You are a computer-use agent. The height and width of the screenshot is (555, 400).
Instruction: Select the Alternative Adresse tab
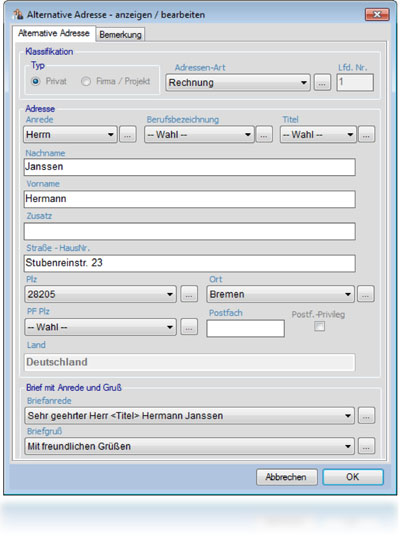pyautogui.click(x=54, y=33)
